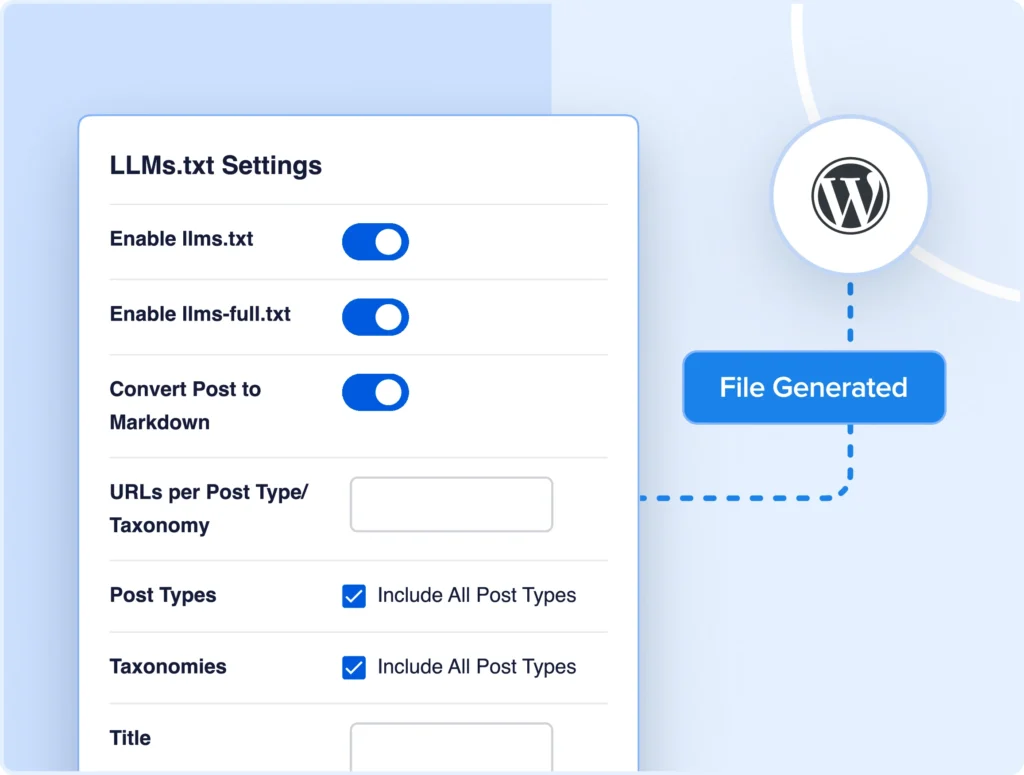Viewport: 1024px width, 775px height.
Task: Select the "Convert Post to Markdown" label
Action: tap(185, 405)
